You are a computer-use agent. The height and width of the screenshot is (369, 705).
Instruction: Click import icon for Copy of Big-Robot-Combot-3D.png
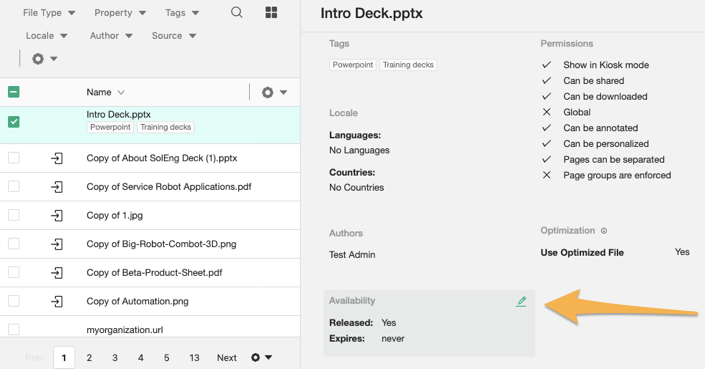tap(57, 244)
